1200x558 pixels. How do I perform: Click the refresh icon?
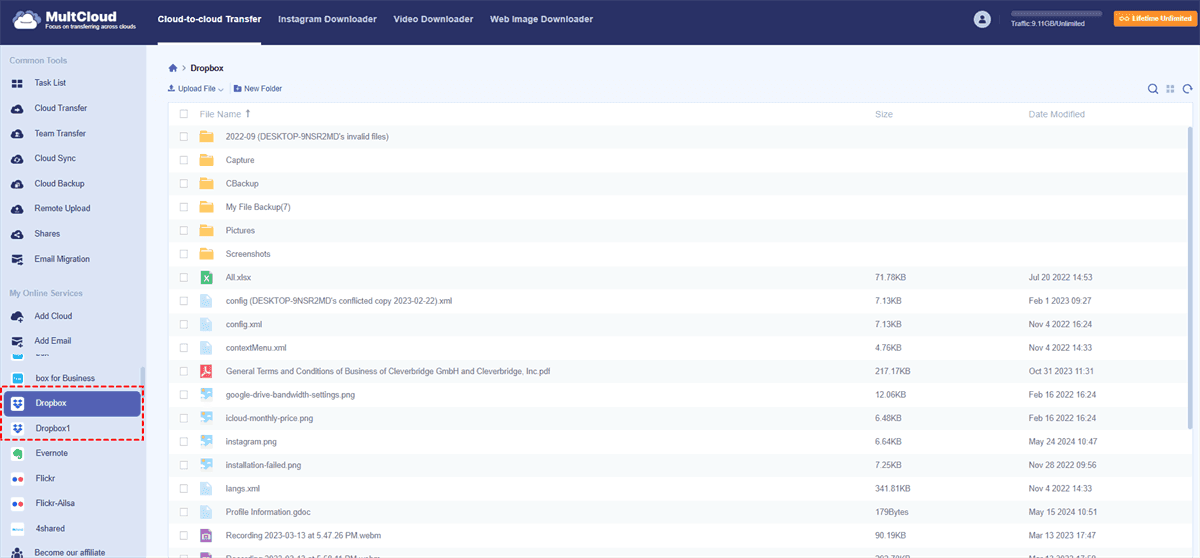(1187, 89)
